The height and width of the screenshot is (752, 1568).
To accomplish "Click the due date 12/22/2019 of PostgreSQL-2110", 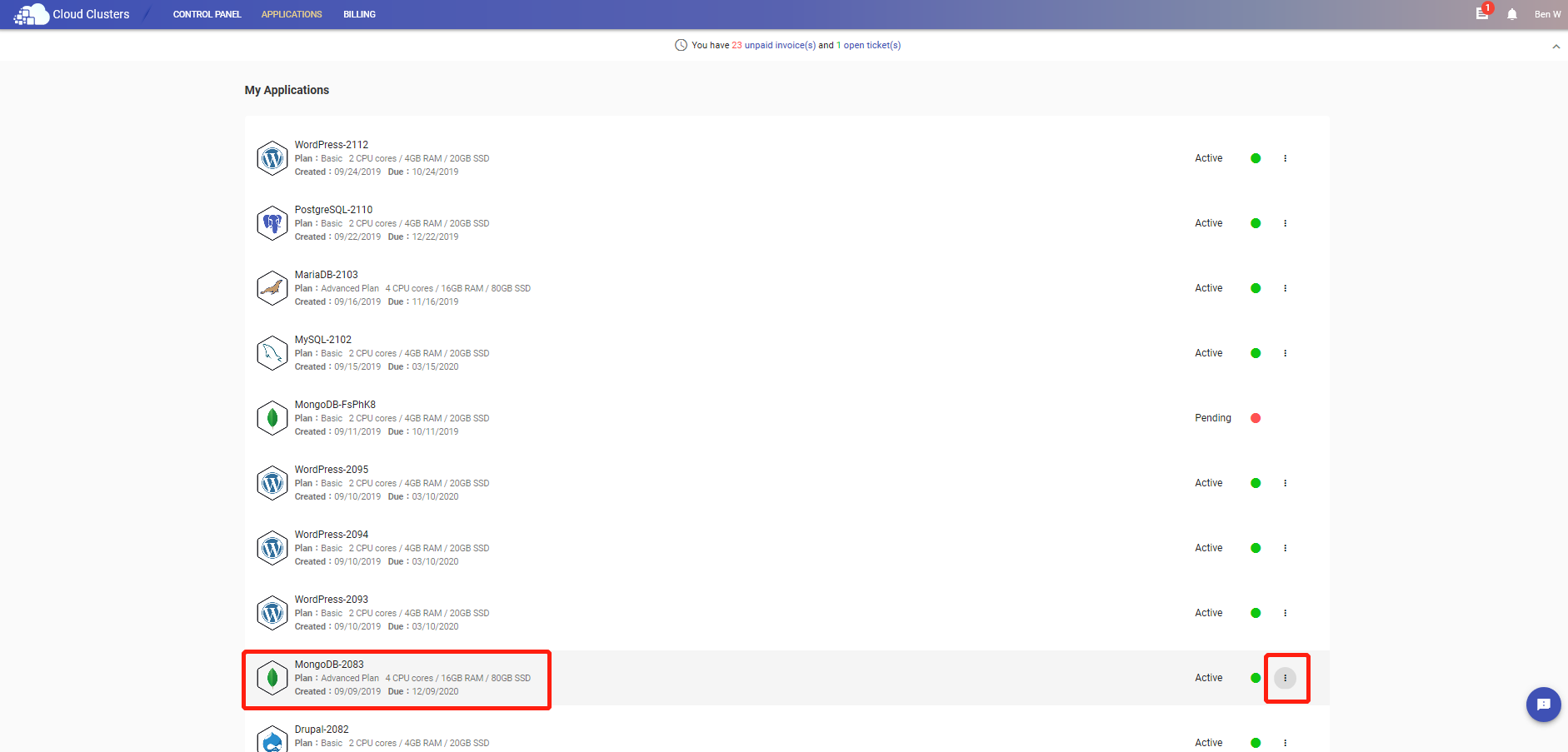I will pos(435,237).
